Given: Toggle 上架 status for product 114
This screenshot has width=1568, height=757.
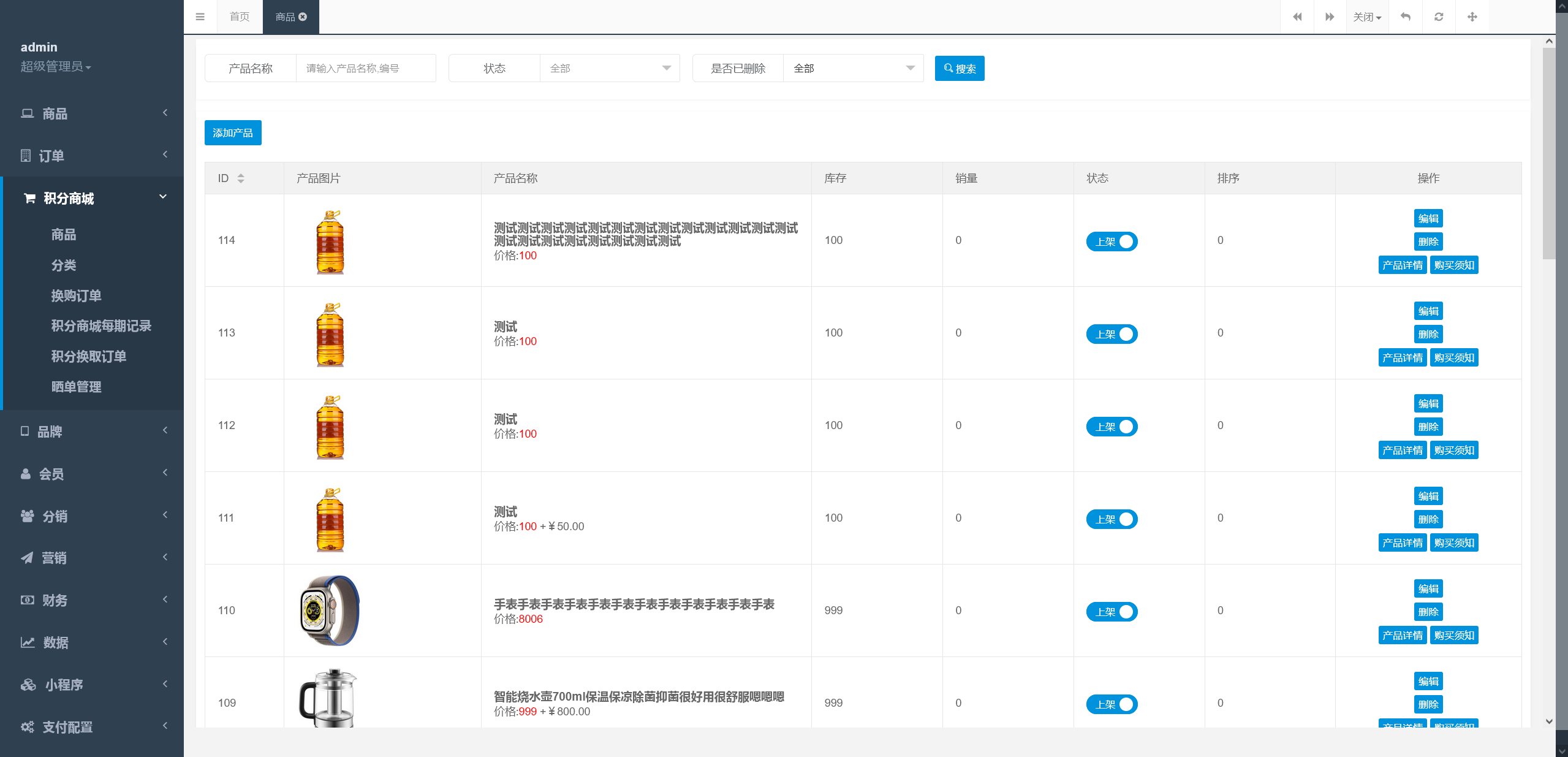Looking at the screenshot, I should coord(1112,241).
